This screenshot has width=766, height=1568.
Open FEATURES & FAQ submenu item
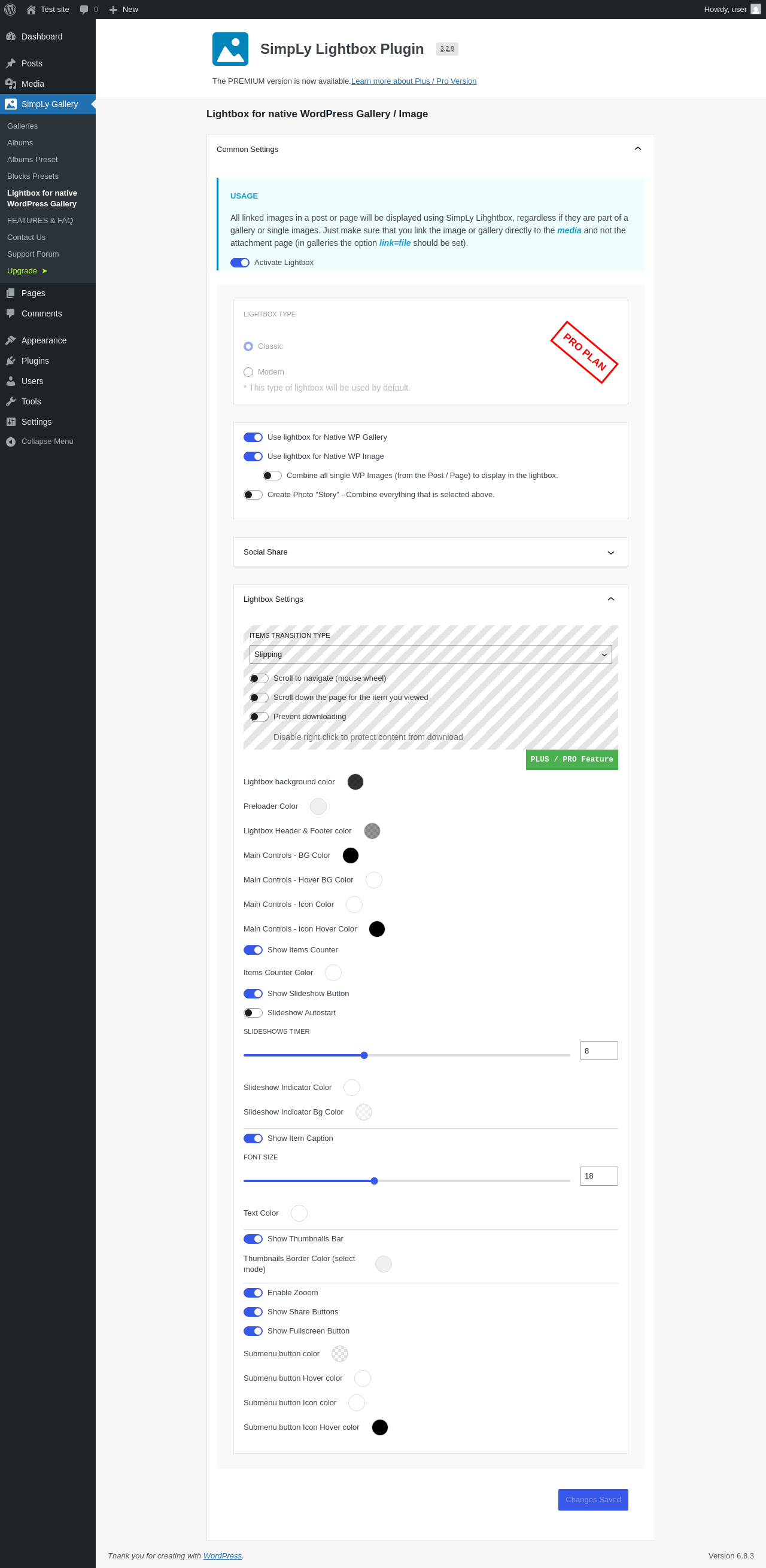(40, 221)
